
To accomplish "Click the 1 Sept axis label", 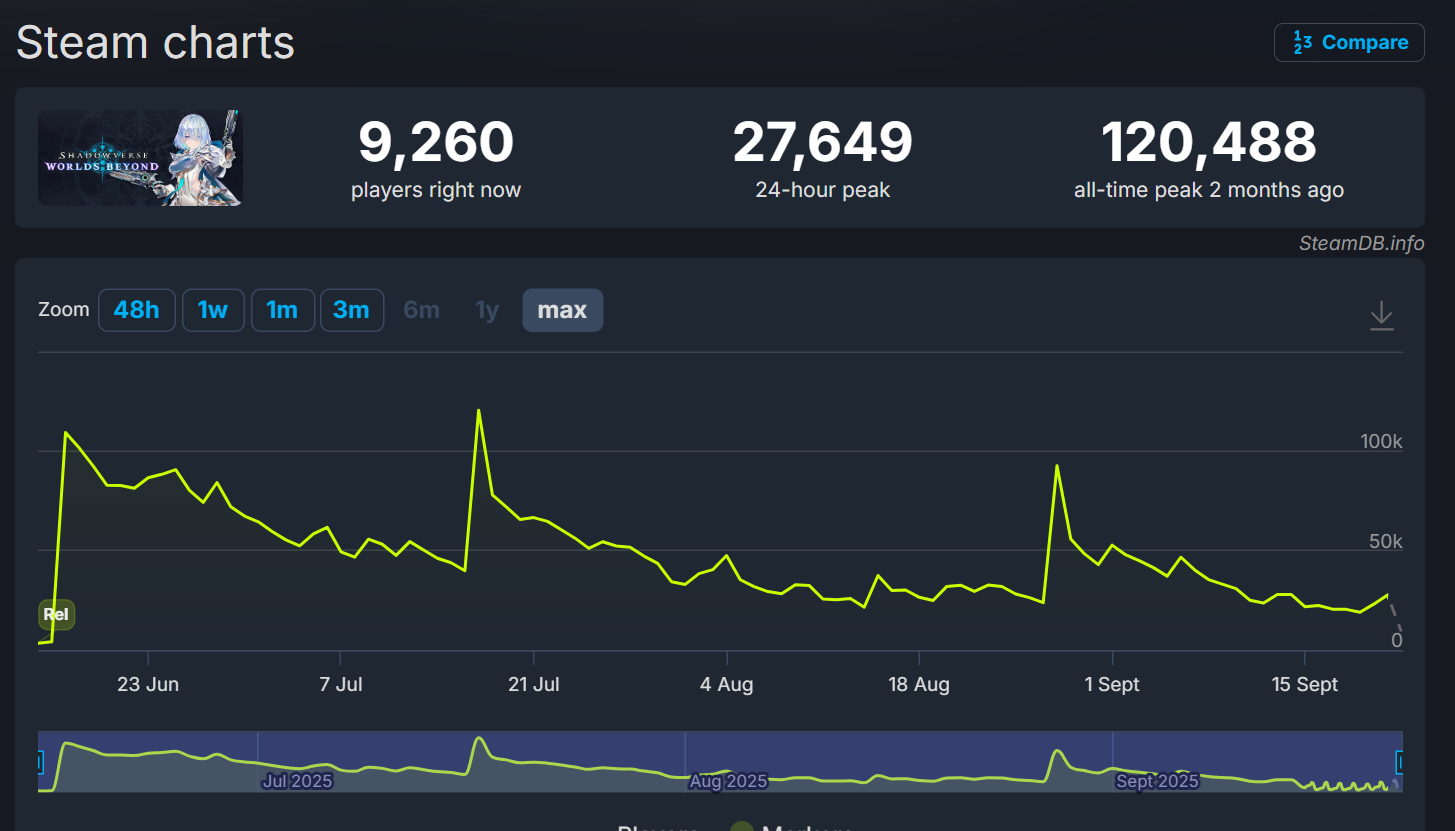I will click(x=1112, y=685).
